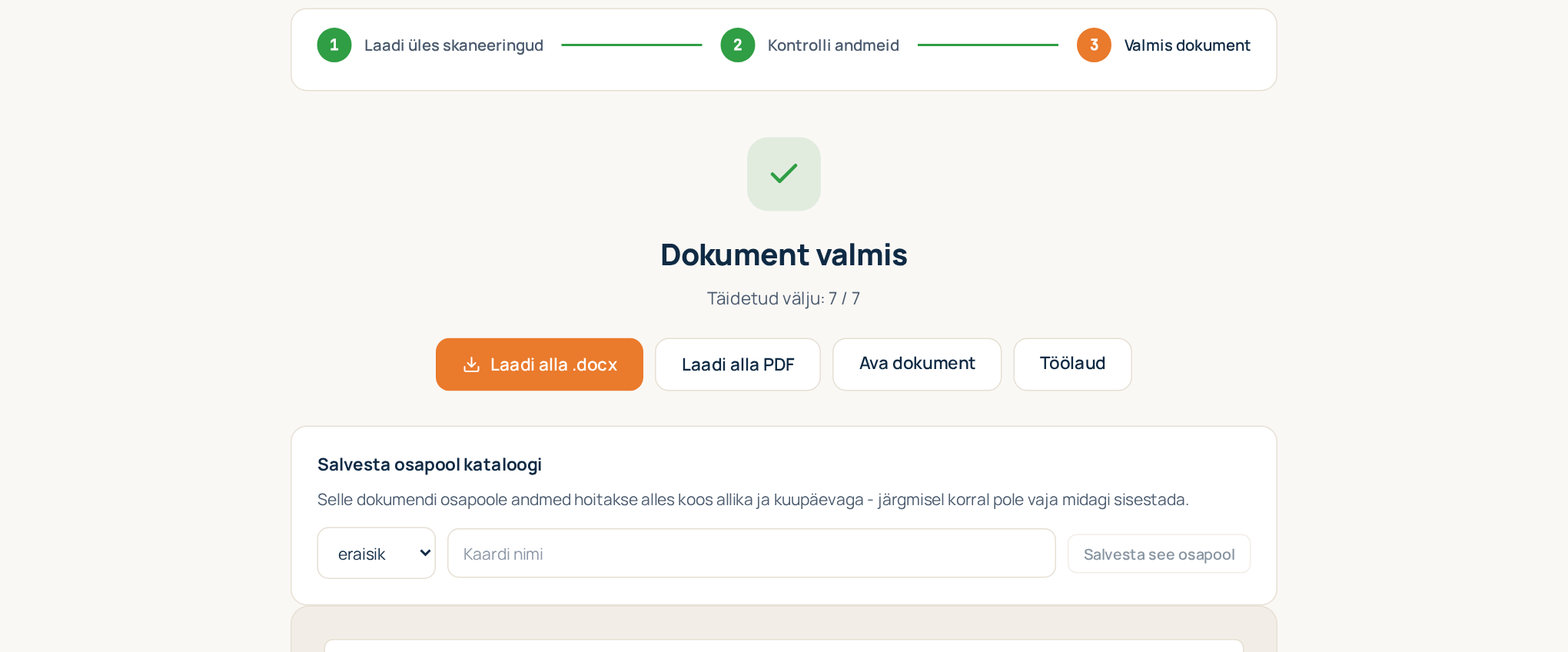This screenshot has width=1568, height=652.
Task: Click the Täidetud välju: 7 / 7 text
Action: tap(784, 298)
